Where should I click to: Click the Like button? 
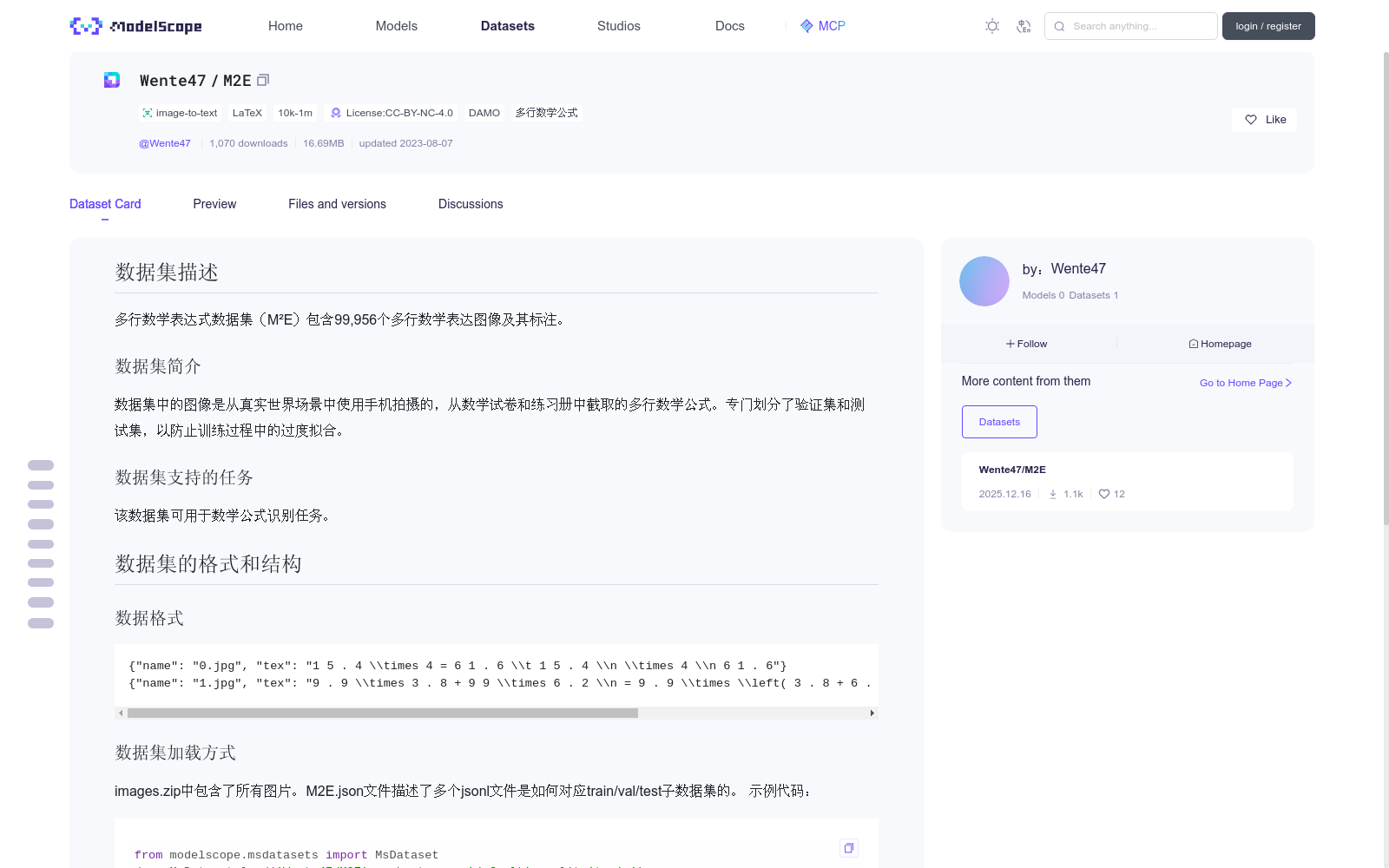point(1264,120)
